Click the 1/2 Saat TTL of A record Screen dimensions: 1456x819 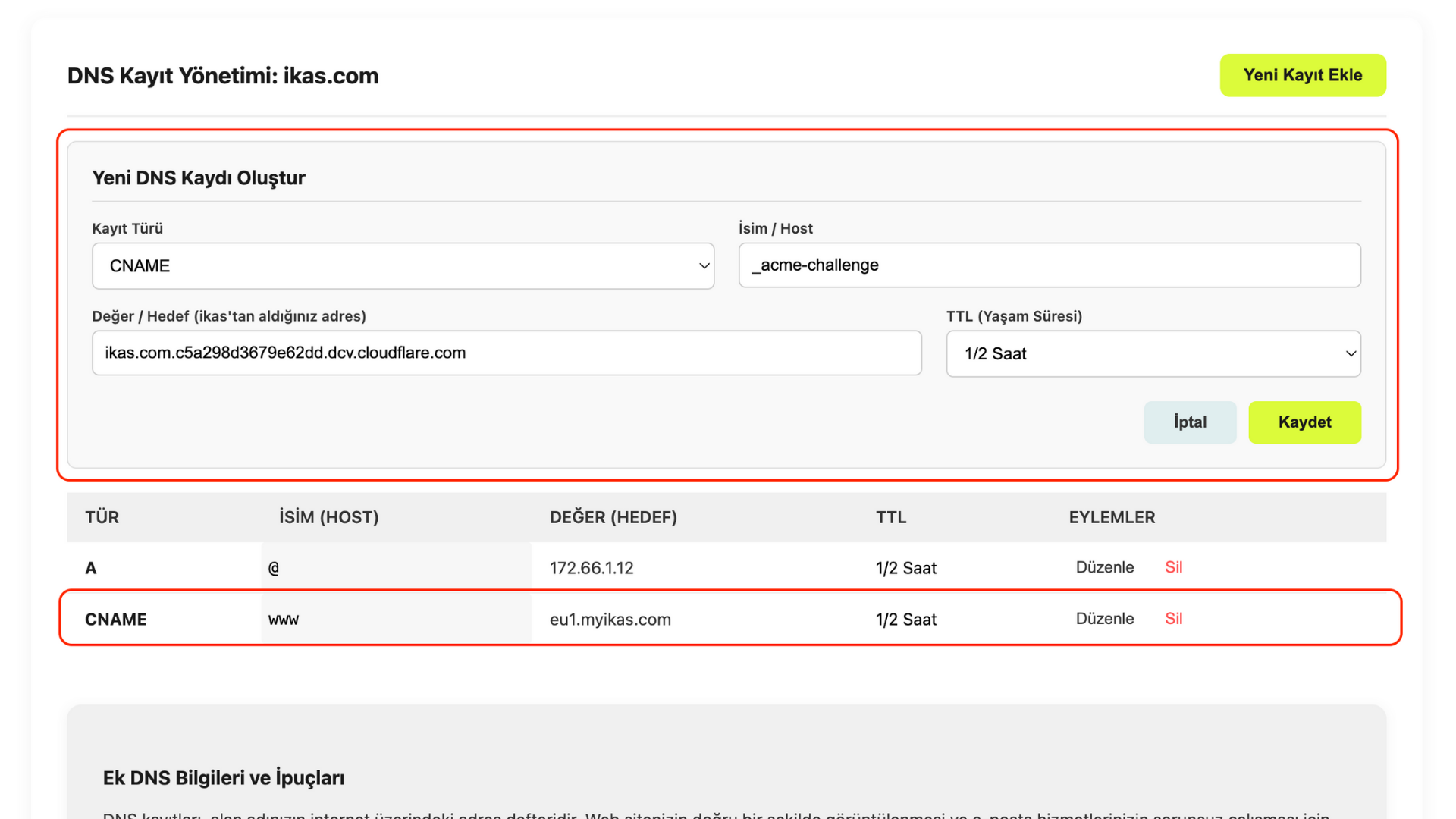(x=906, y=568)
